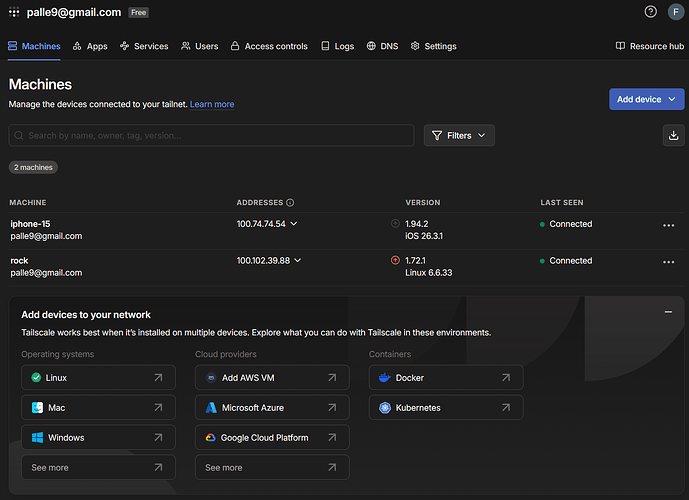689x500 pixels.
Task: Go to the Users tab
Action: point(199,46)
